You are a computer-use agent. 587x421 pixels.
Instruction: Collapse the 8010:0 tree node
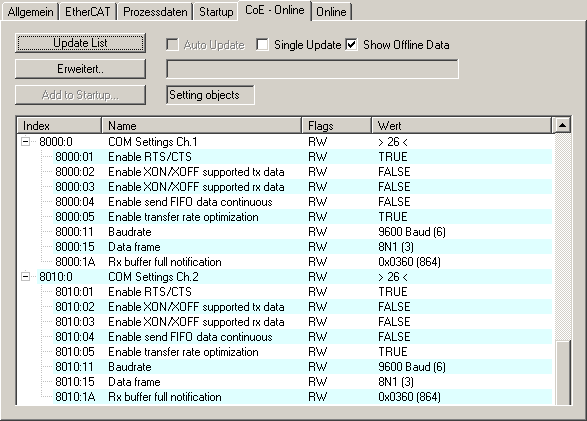(x=25, y=277)
